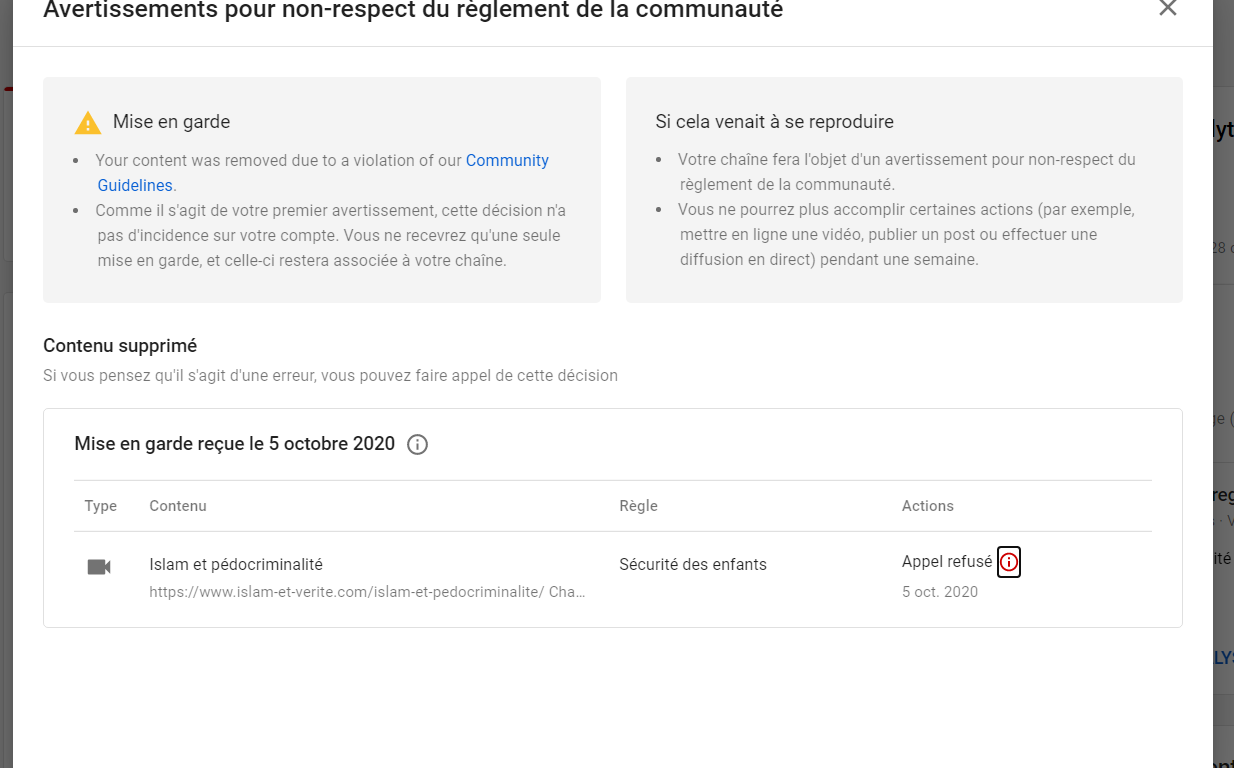
Task: Click the video camera type icon
Action: click(99, 567)
